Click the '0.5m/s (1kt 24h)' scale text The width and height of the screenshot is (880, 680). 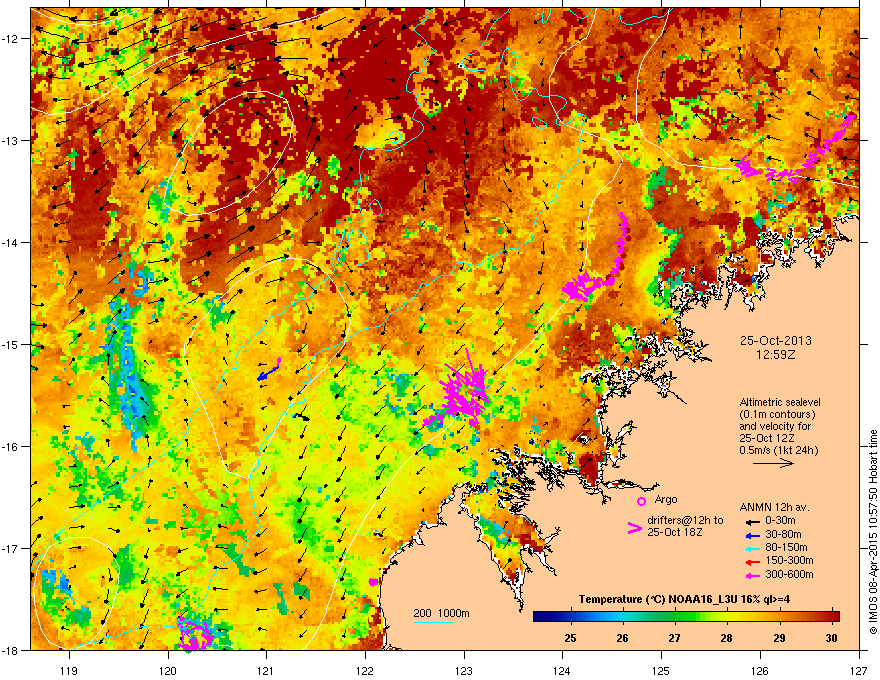point(778,451)
